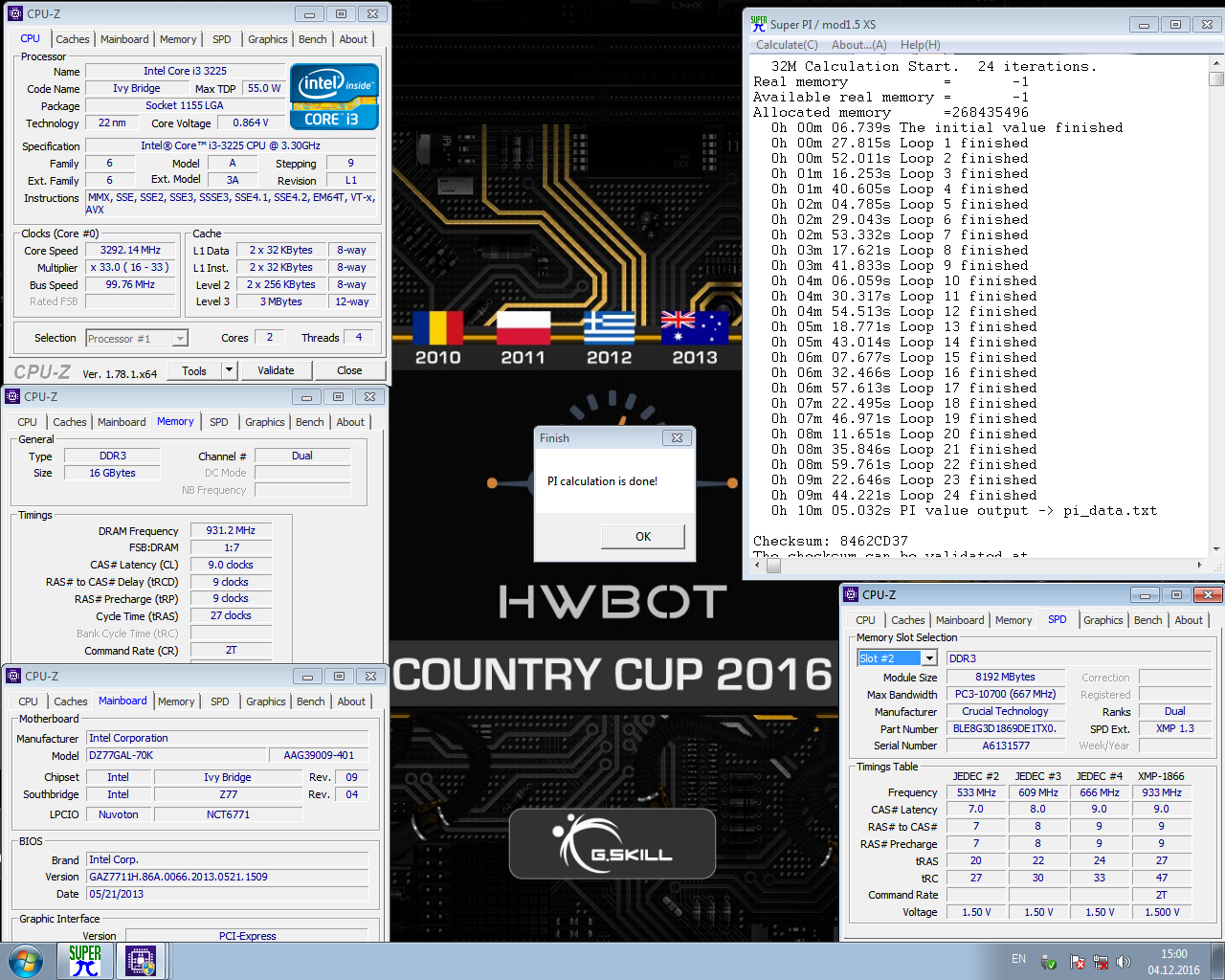The width and height of the screenshot is (1225, 980).
Task: Select the SPD tab in the Memory window
Action: 219,422
